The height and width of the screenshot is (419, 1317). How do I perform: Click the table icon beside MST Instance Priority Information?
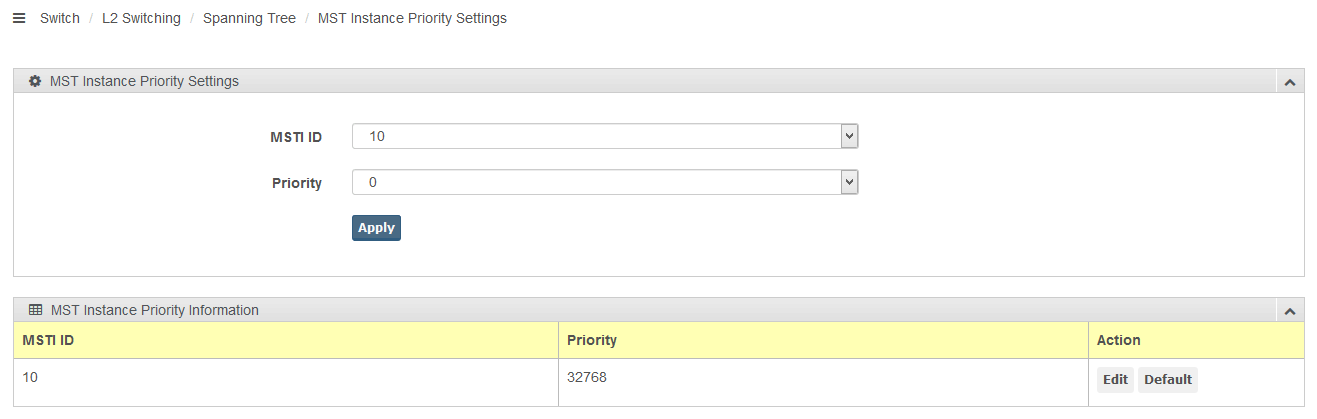coord(36,310)
